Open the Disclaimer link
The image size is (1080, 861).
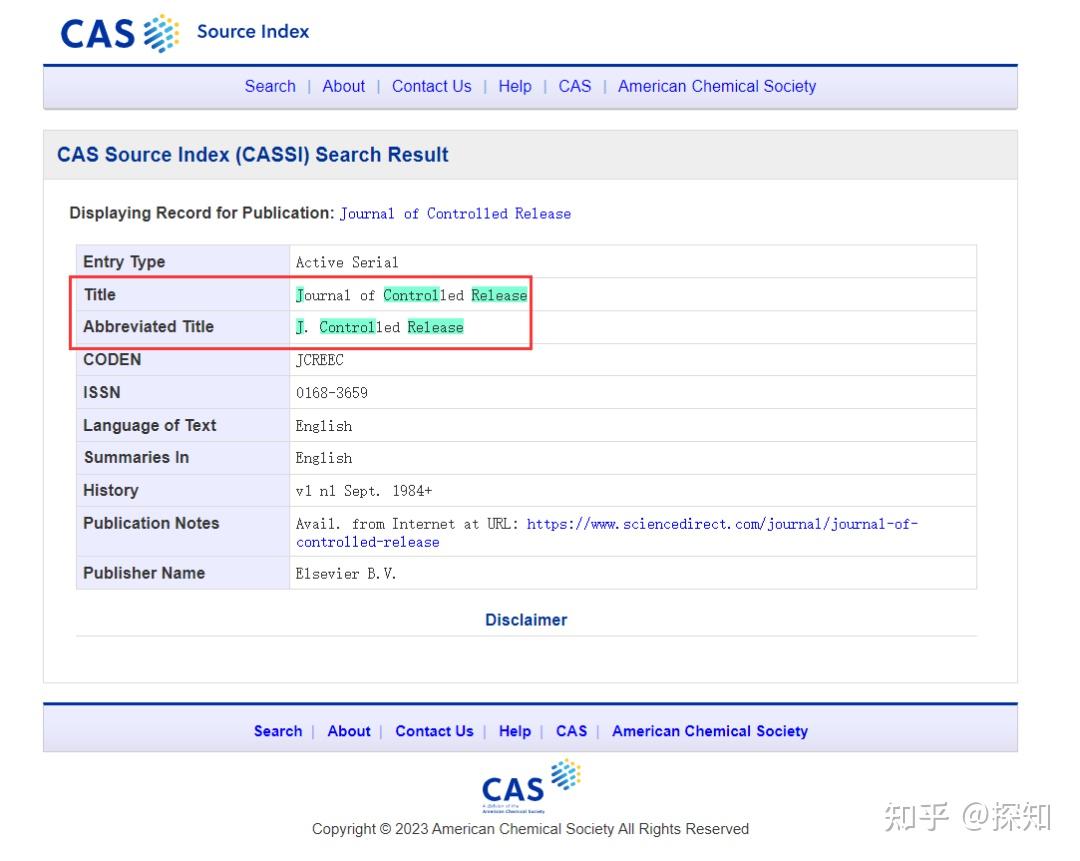tap(526, 620)
